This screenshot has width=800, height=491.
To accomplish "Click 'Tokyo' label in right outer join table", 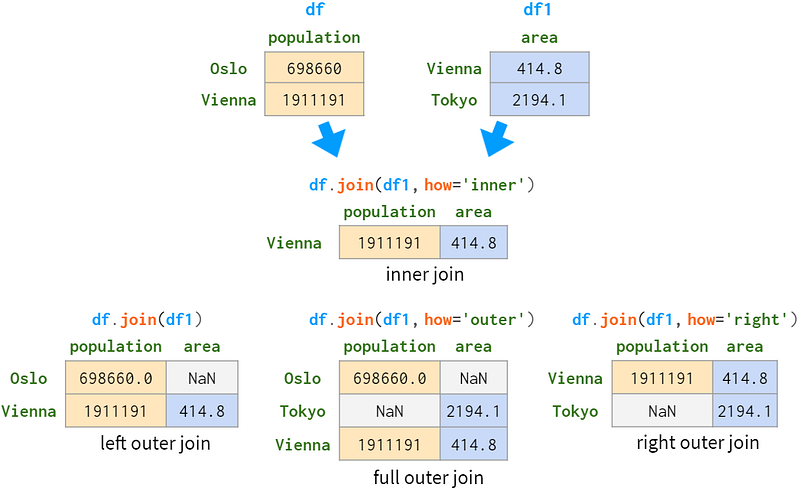I will pos(575,411).
